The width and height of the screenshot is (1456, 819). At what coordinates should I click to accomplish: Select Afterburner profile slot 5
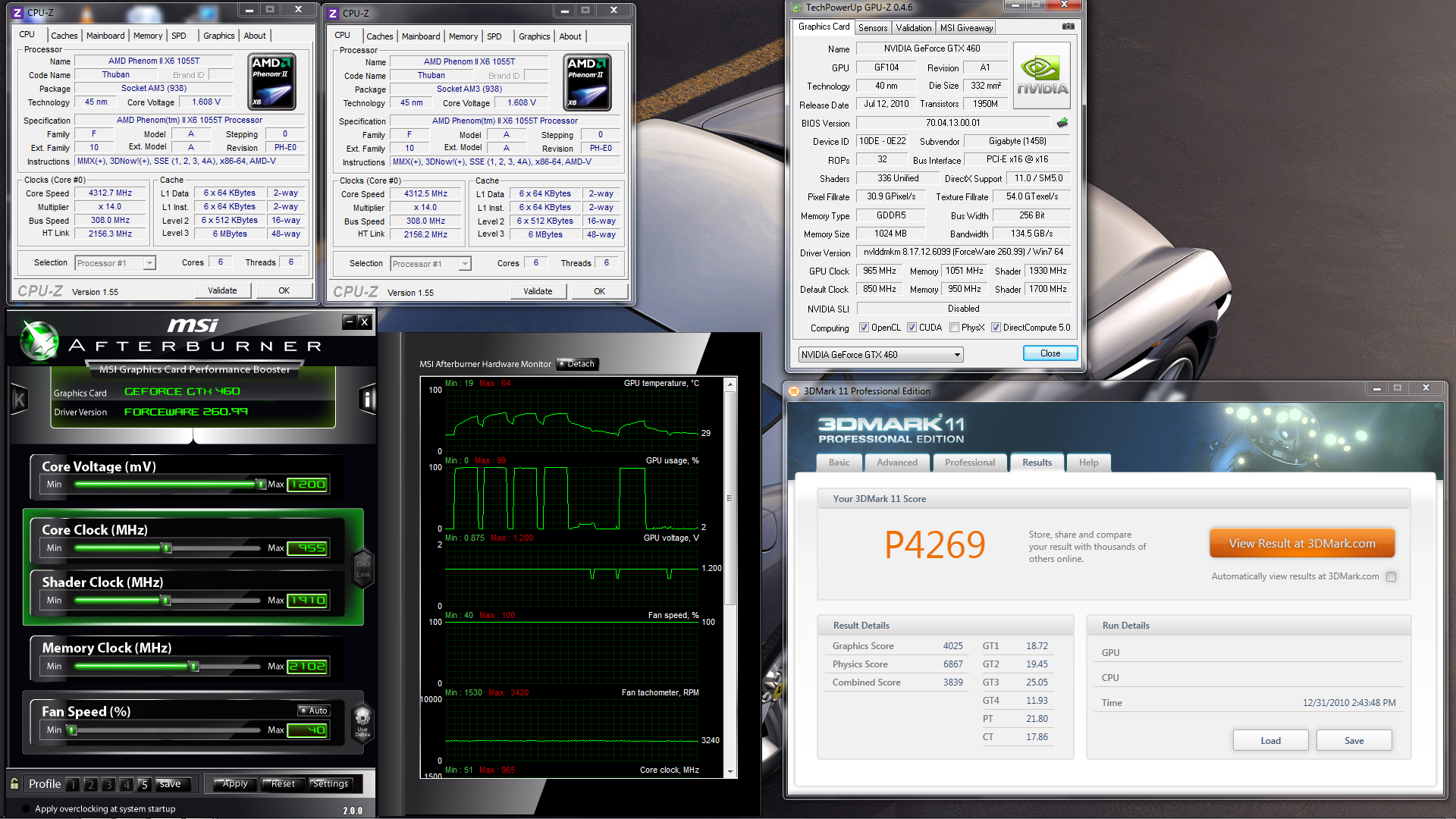click(x=144, y=784)
